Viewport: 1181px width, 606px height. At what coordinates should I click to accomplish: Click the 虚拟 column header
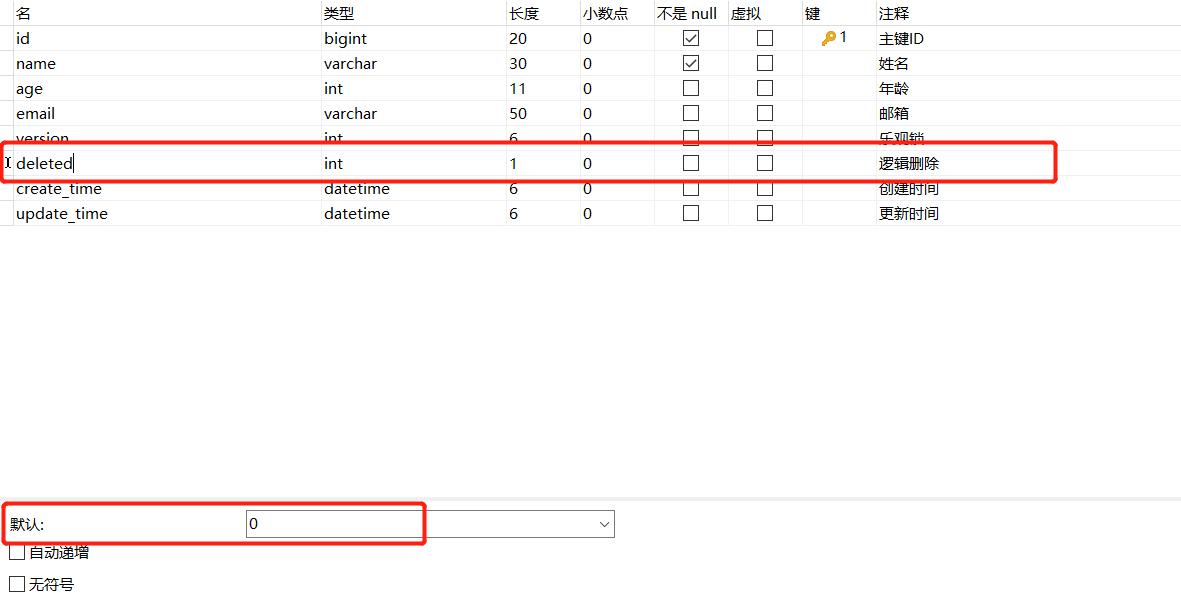(765, 13)
